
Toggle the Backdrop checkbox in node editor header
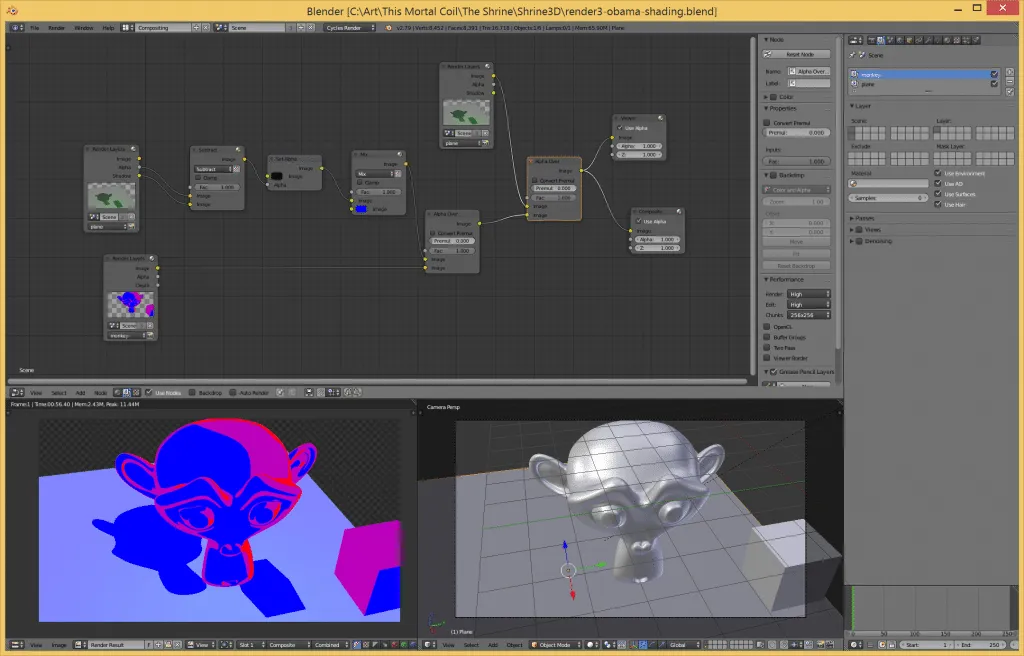[191, 392]
